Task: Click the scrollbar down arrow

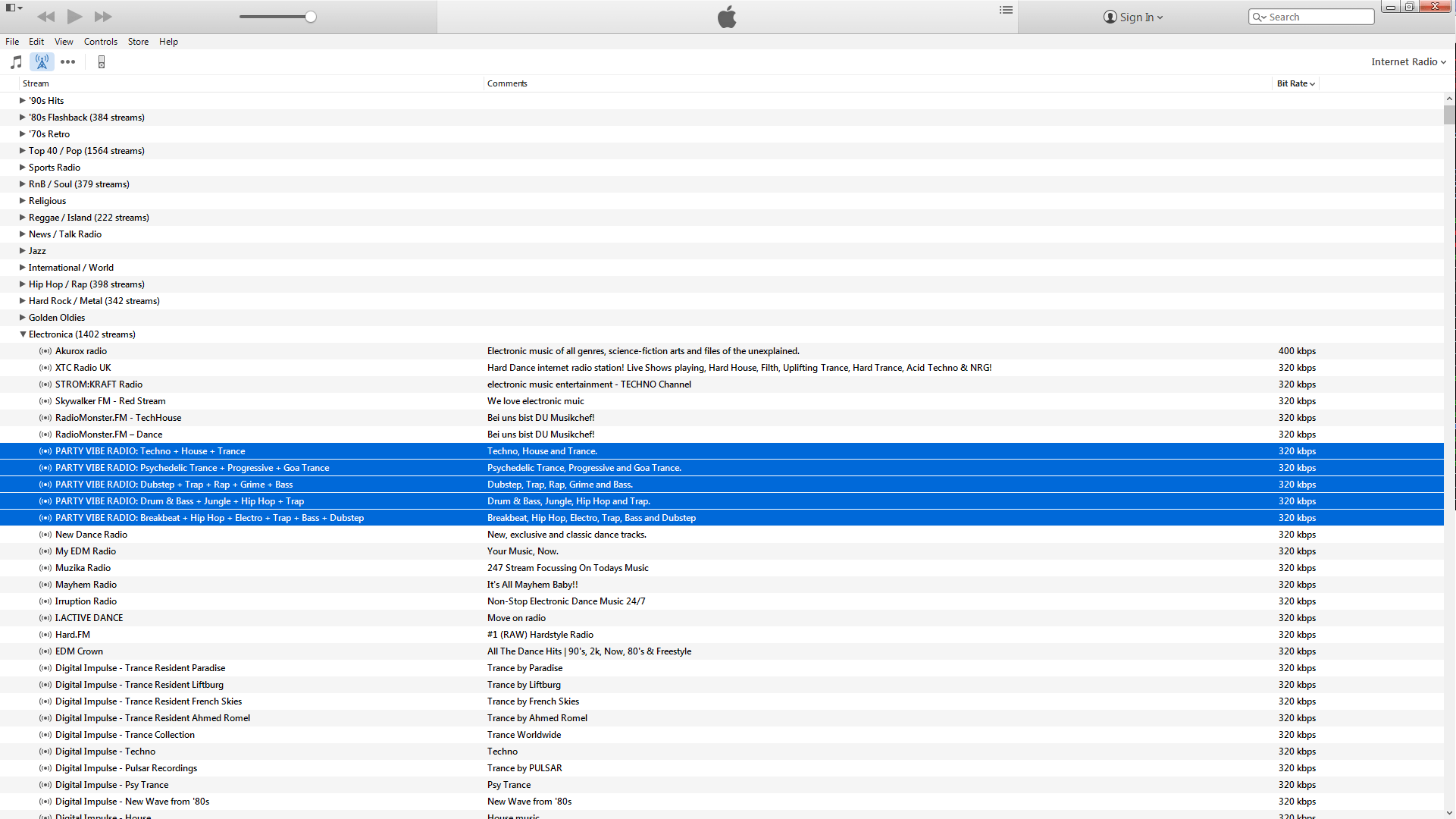Action: 1449,812
